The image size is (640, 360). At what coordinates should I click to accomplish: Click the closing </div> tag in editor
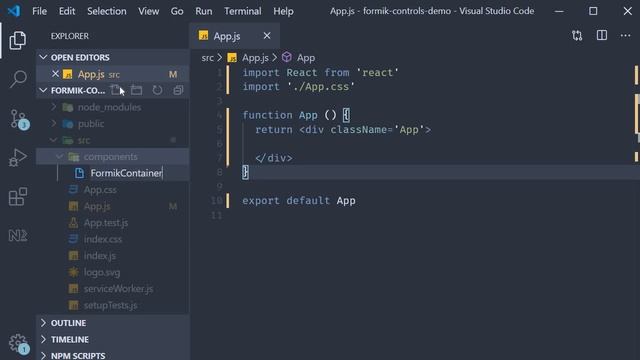[x=274, y=158]
